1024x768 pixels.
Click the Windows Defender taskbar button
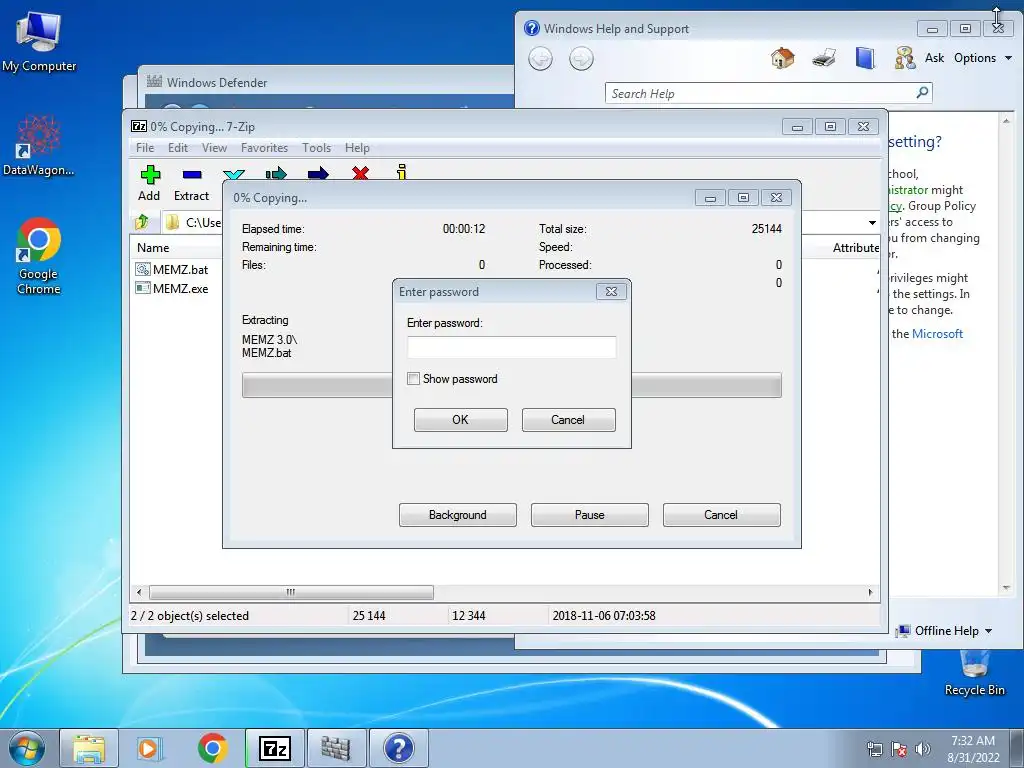click(336, 748)
